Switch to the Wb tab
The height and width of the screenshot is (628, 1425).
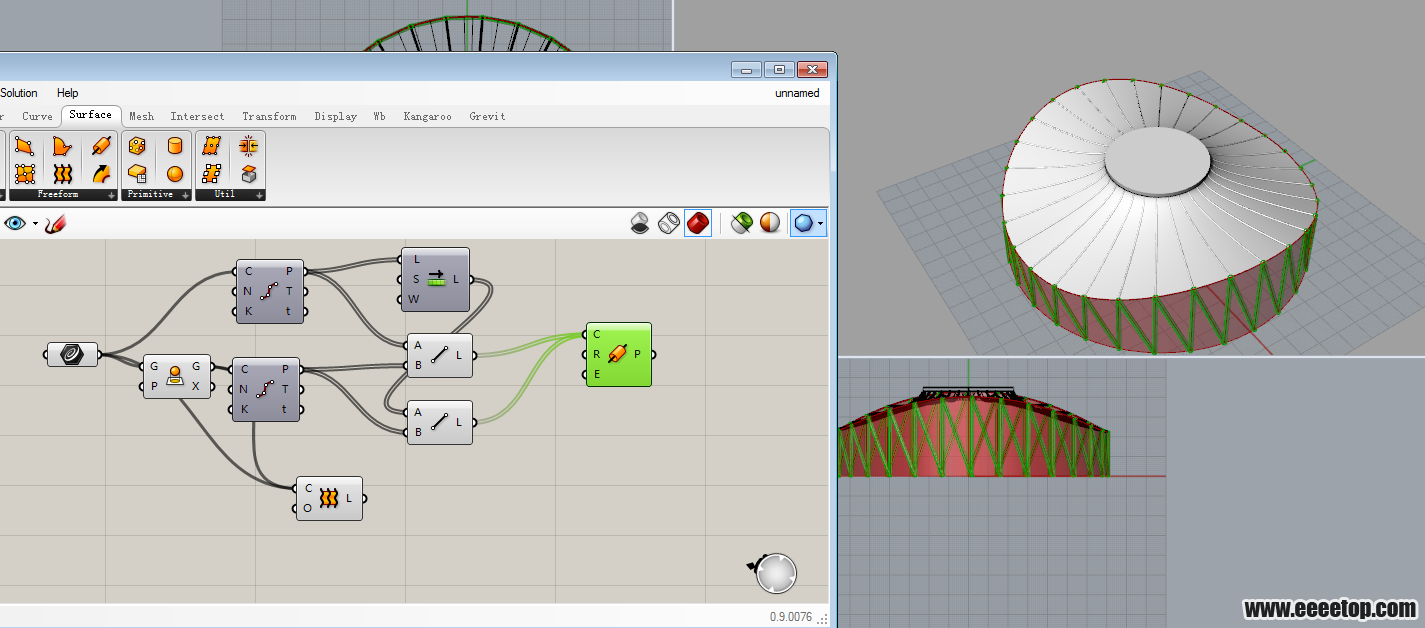(x=380, y=116)
